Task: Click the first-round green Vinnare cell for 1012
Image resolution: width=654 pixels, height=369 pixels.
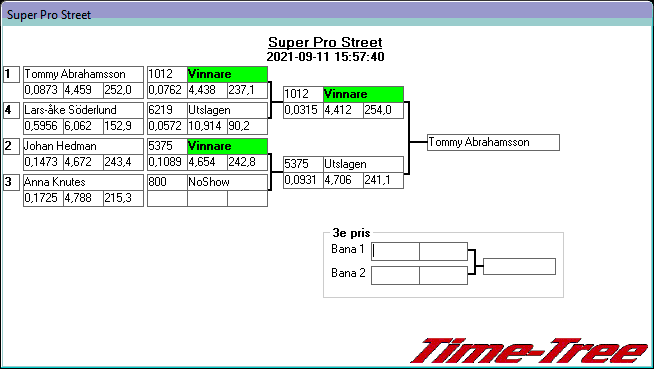Action: [227, 74]
